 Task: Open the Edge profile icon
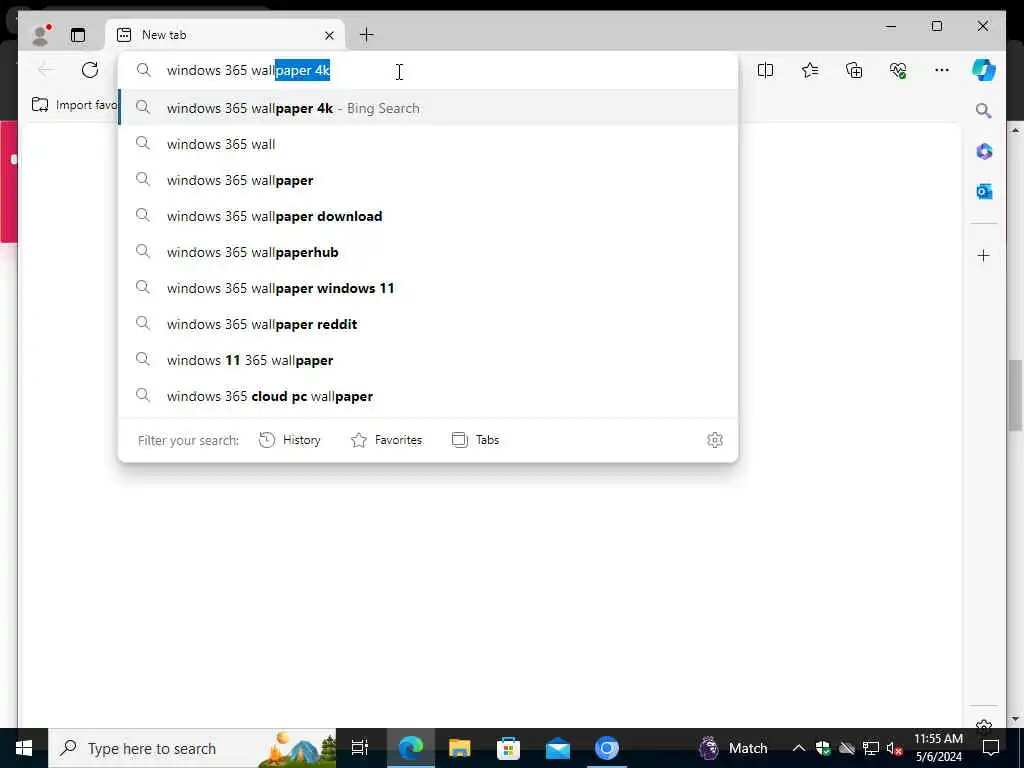tap(41, 35)
